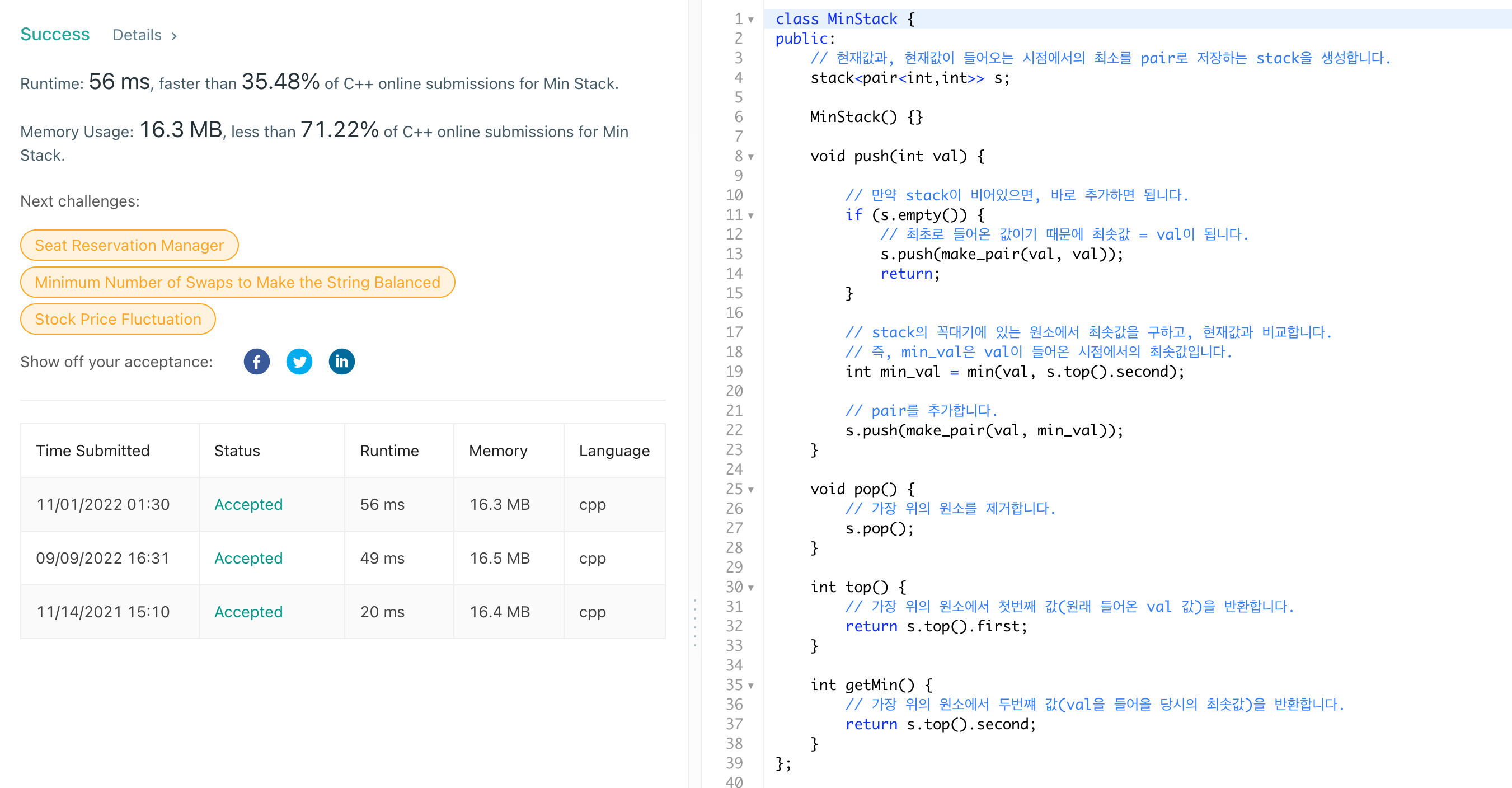Collapse pop function fold arrow at line 25
1512x788 pixels.
(x=751, y=490)
